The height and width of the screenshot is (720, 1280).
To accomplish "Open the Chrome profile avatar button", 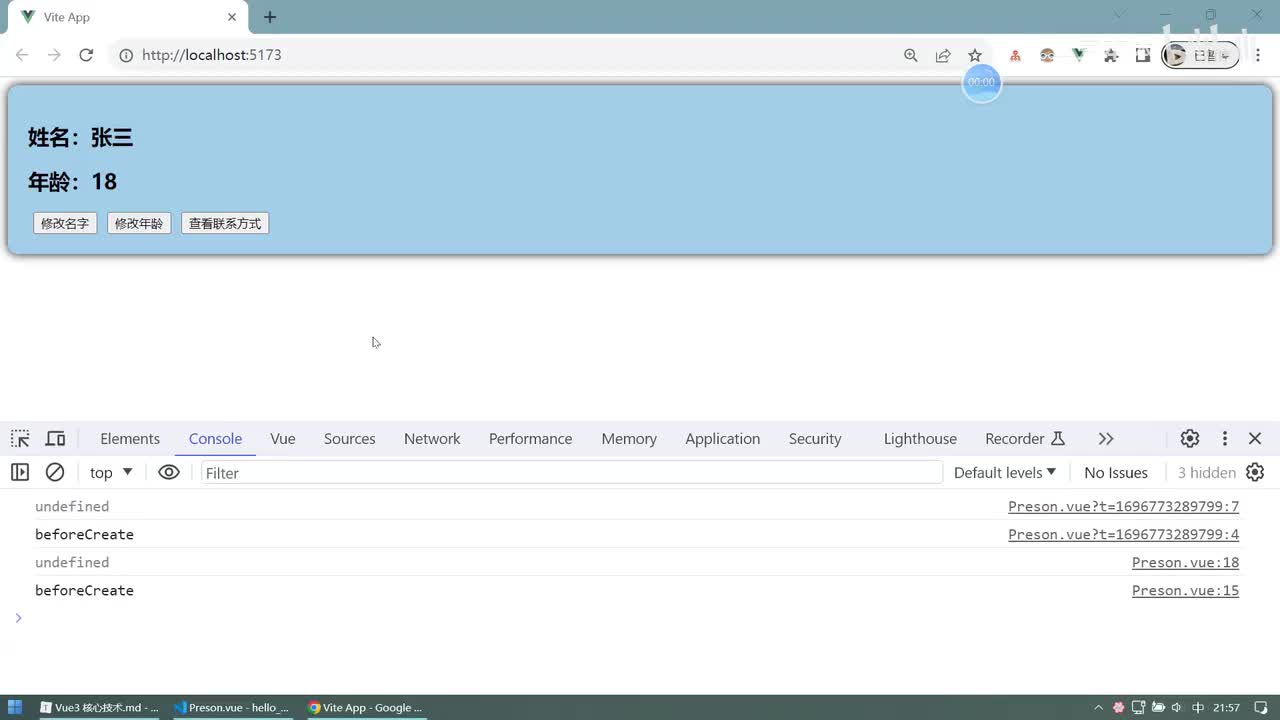I will click(x=1200, y=55).
